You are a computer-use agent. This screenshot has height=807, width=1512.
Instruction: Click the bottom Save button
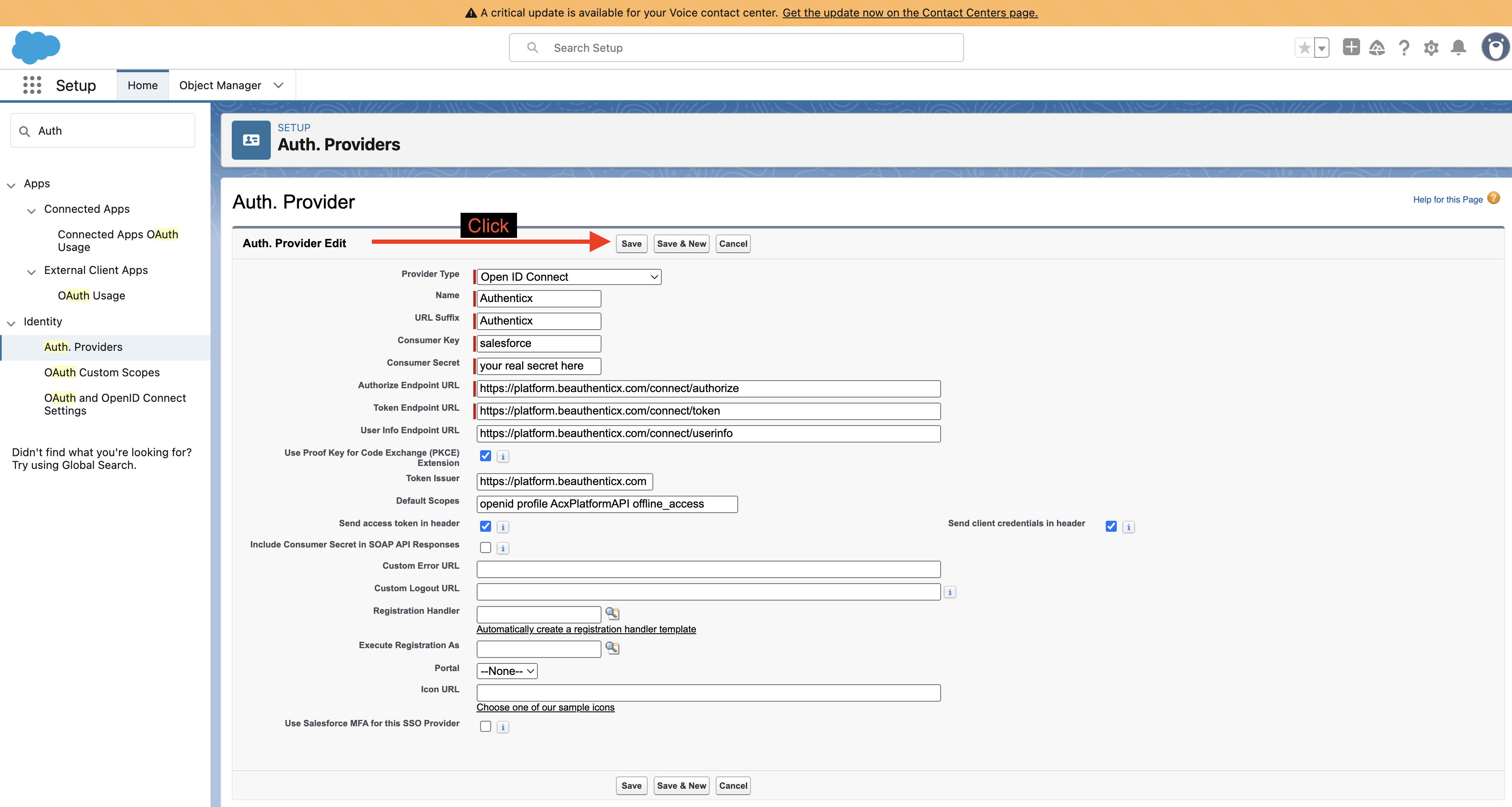[x=632, y=786]
